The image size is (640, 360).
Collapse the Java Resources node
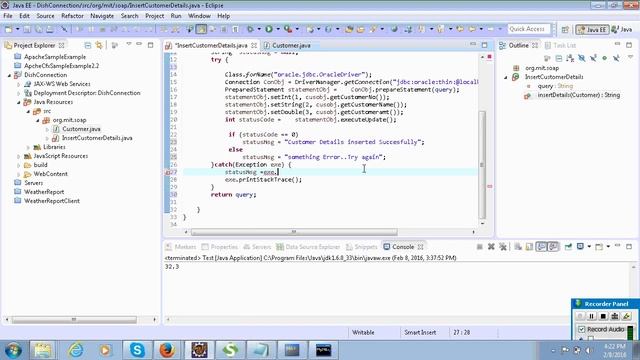19,102
